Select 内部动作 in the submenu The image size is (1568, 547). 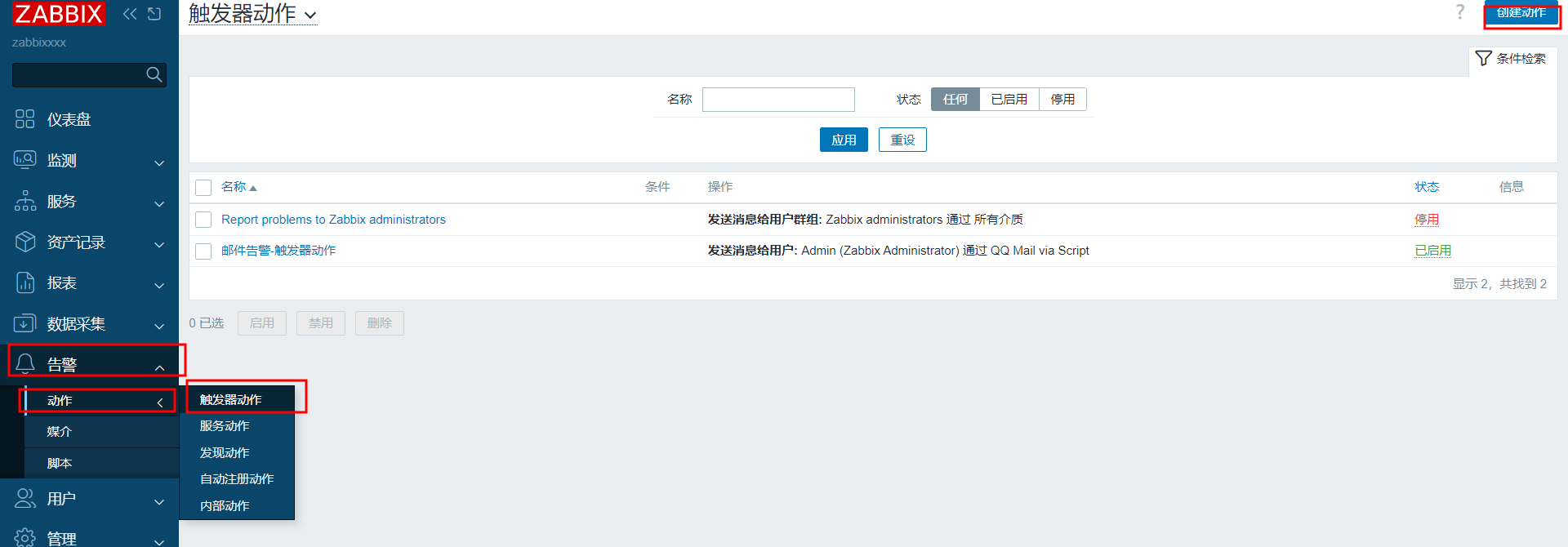pos(237,505)
